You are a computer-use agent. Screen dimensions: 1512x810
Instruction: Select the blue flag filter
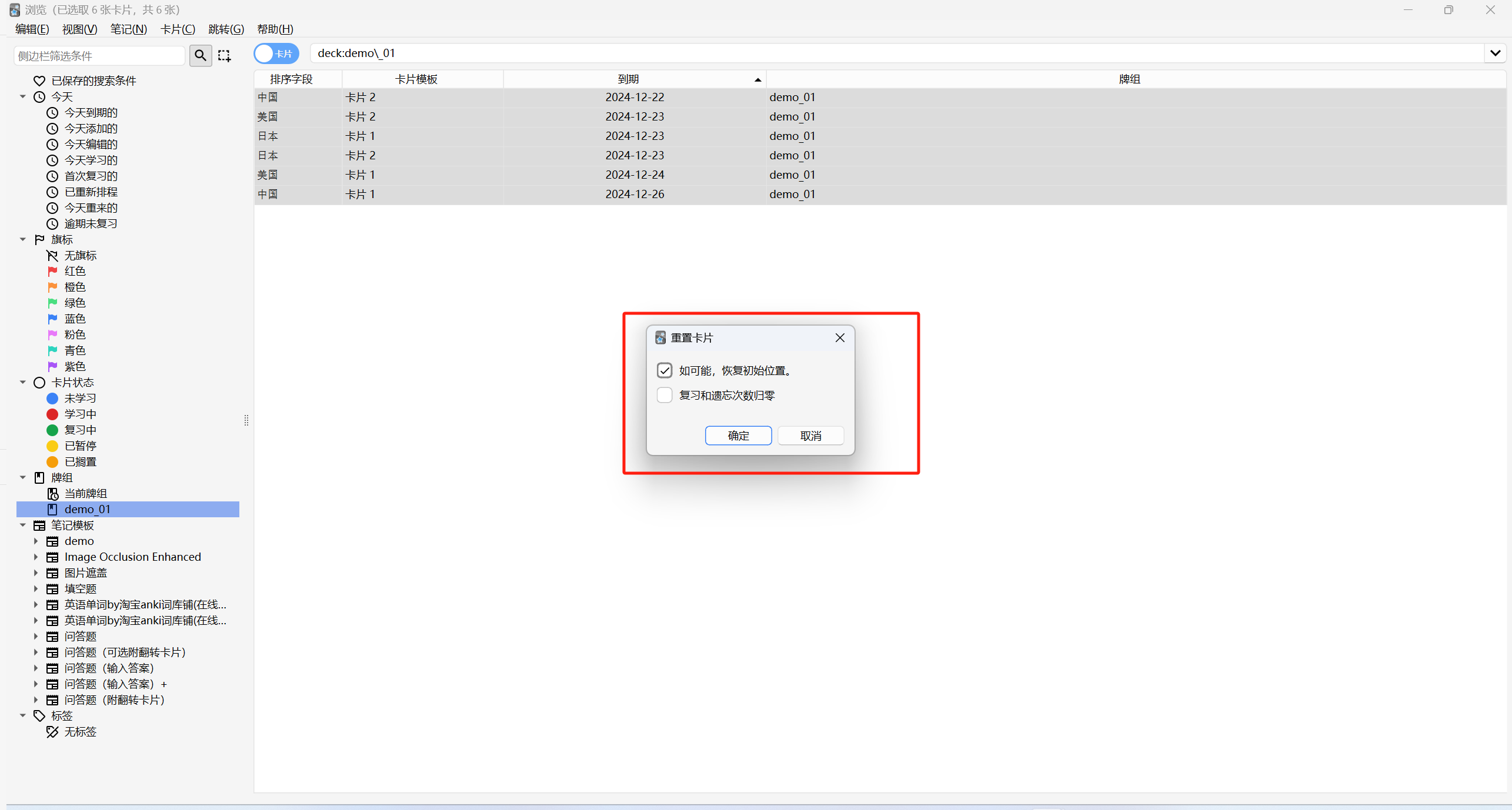click(53, 319)
